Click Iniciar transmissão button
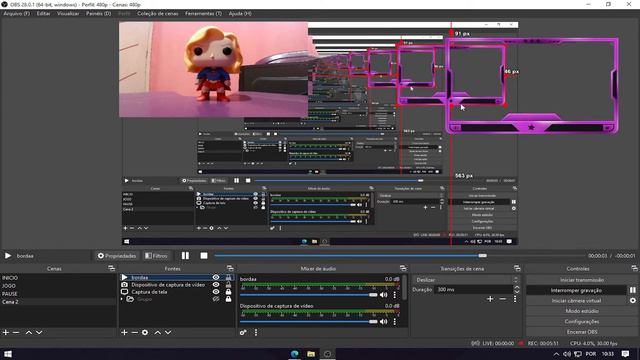The height and width of the screenshot is (360, 640). pos(582,280)
